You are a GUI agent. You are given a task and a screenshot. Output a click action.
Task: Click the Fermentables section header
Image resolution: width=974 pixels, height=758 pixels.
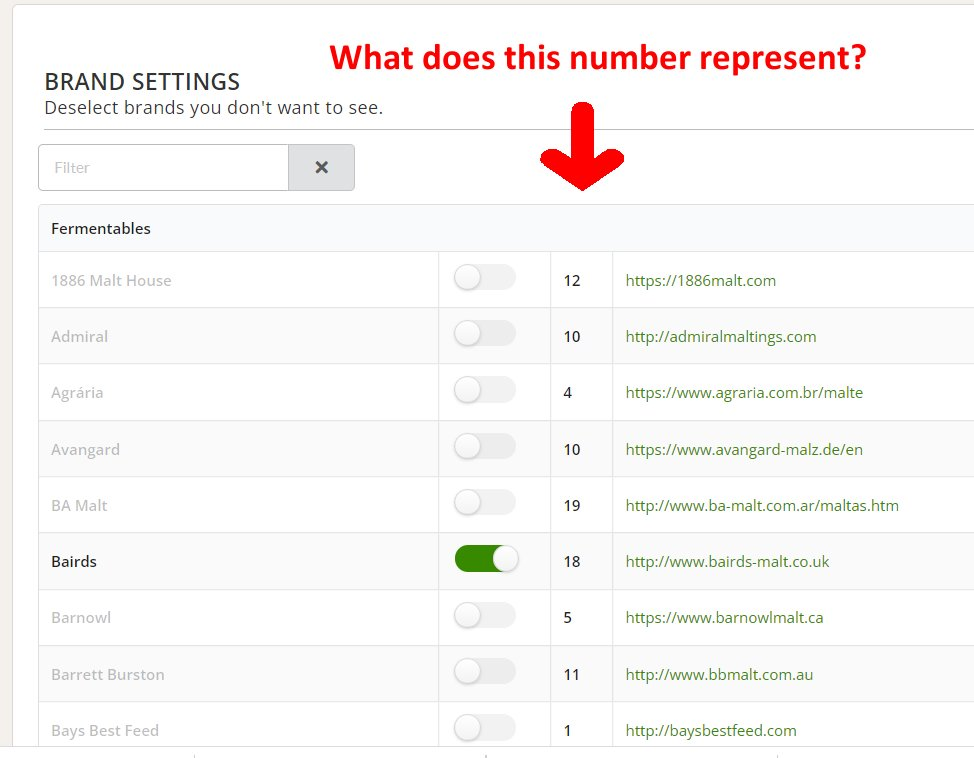coord(101,229)
